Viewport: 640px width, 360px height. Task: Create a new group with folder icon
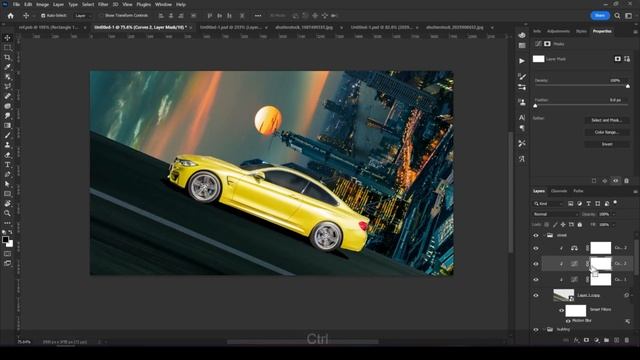tap(607, 340)
